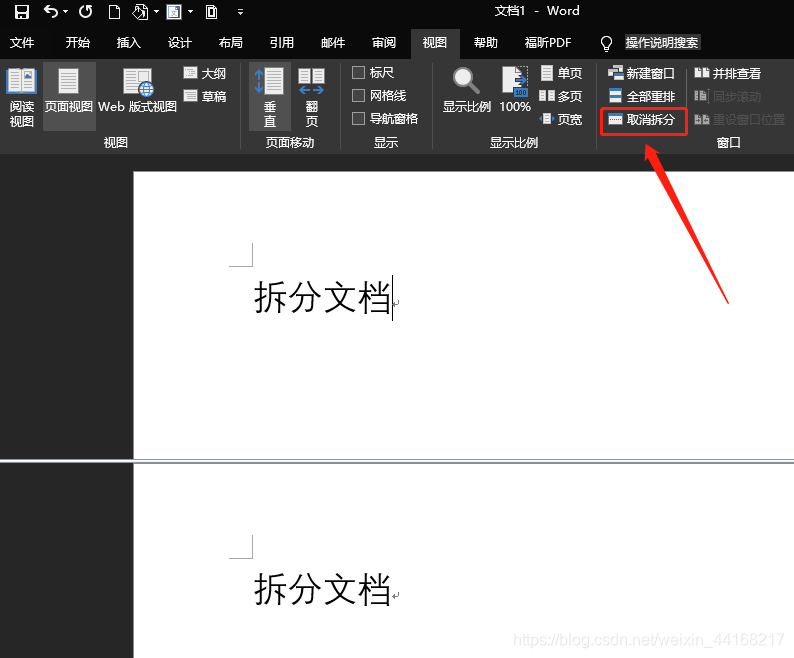
Task: Switch to the 插入 tab
Action: click(x=129, y=43)
